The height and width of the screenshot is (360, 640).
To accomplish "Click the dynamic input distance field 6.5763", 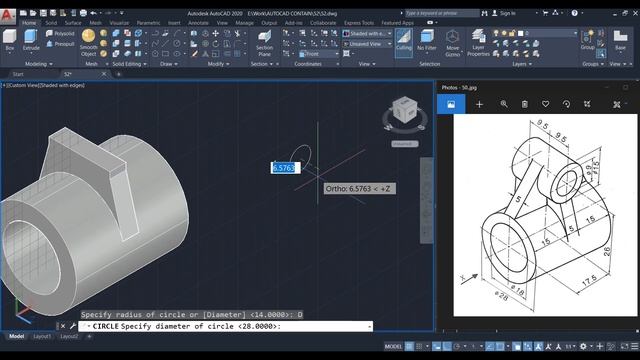I will point(285,168).
